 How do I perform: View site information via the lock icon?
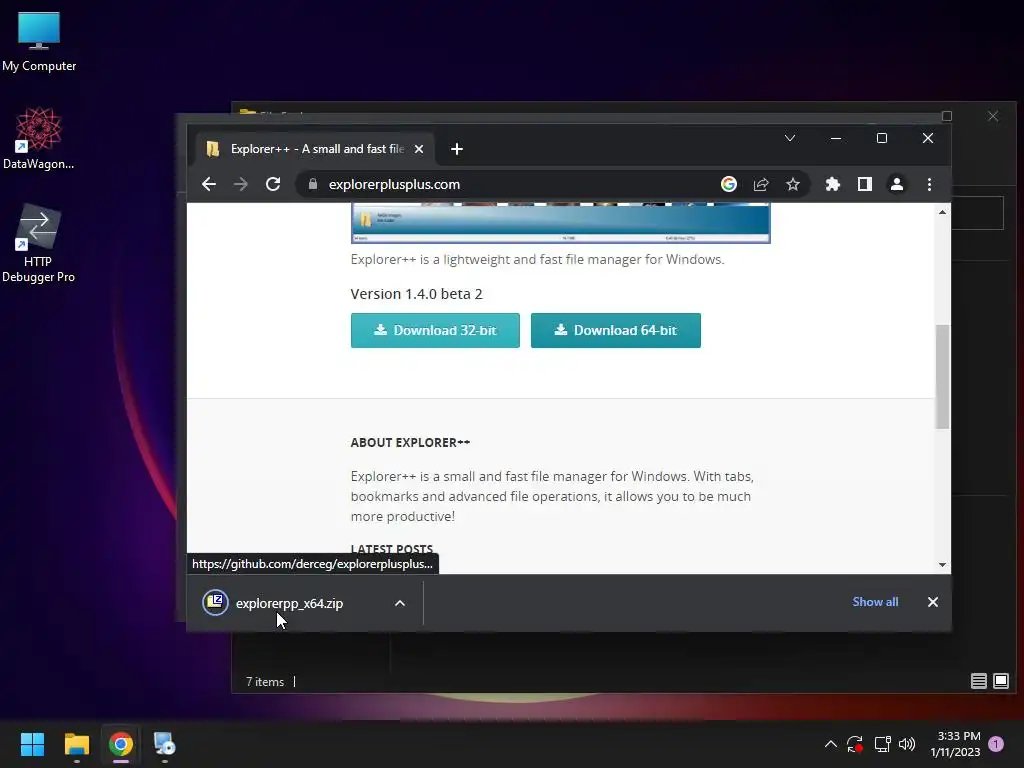313,185
